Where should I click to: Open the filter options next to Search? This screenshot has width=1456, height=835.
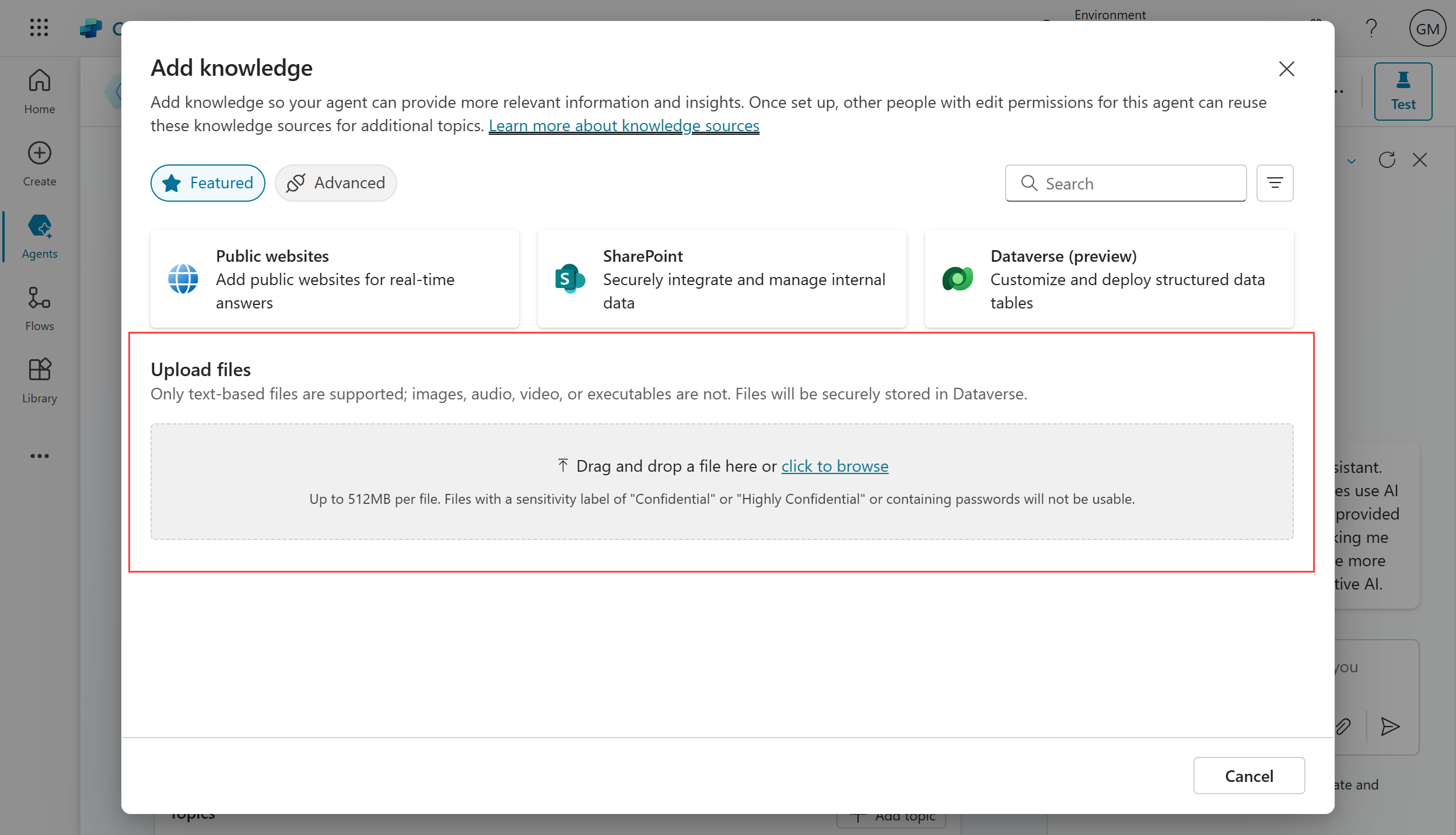(x=1275, y=183)
